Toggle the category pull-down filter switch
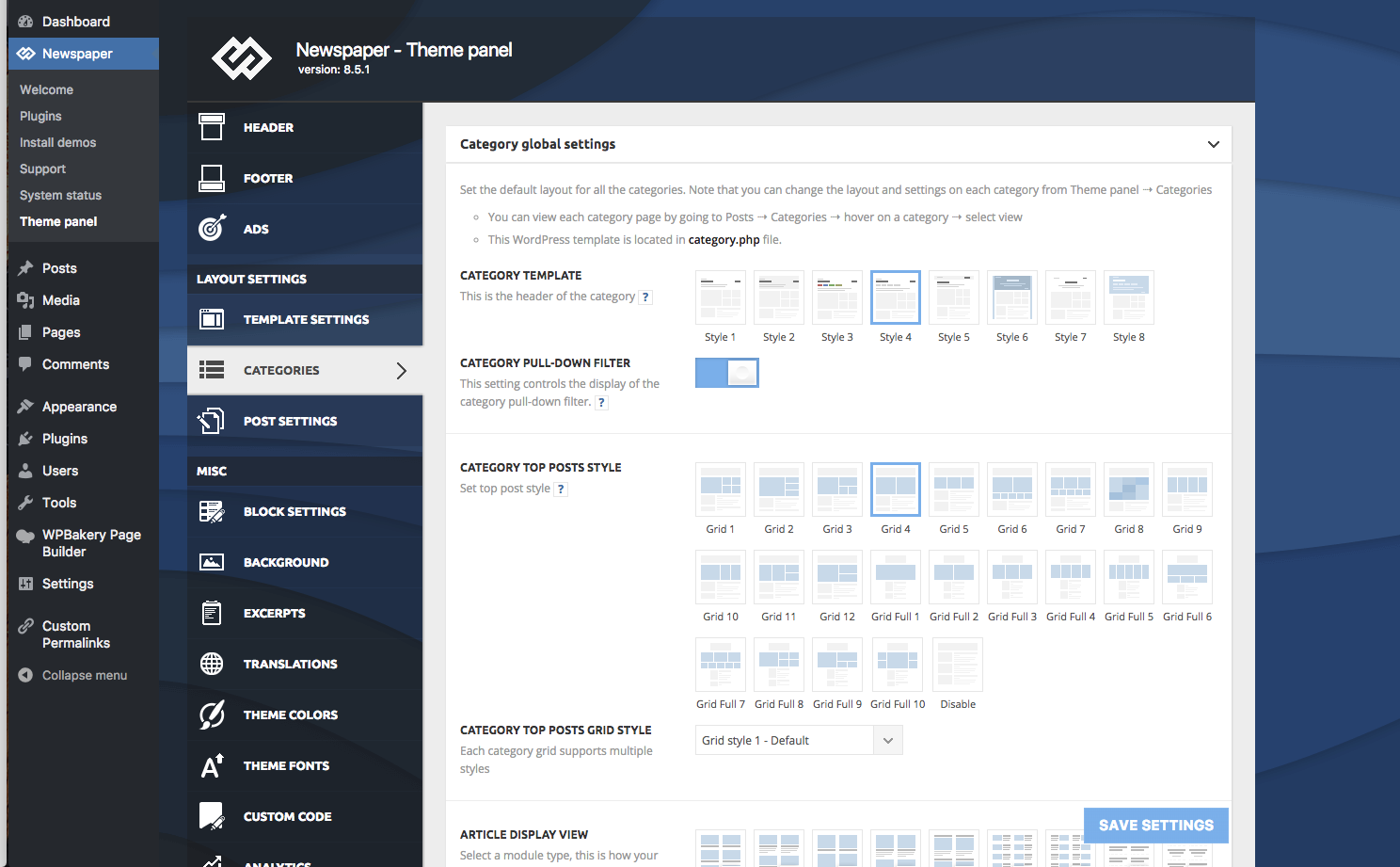This screenshot has width=1400, height=867. pyautogui.click(x=727, y=373)
